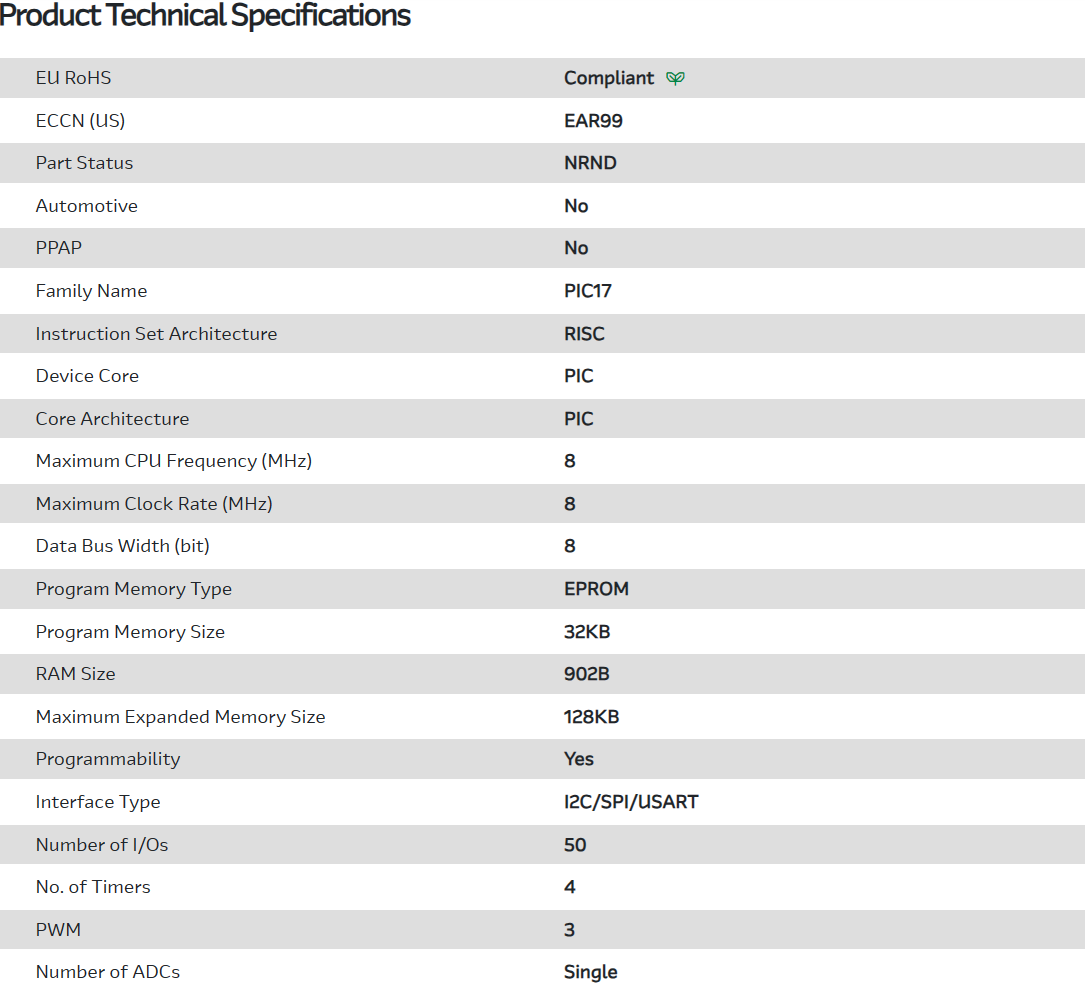Click the green leaf RoHS icon
1085x992 pixels.
click(676, 78)
